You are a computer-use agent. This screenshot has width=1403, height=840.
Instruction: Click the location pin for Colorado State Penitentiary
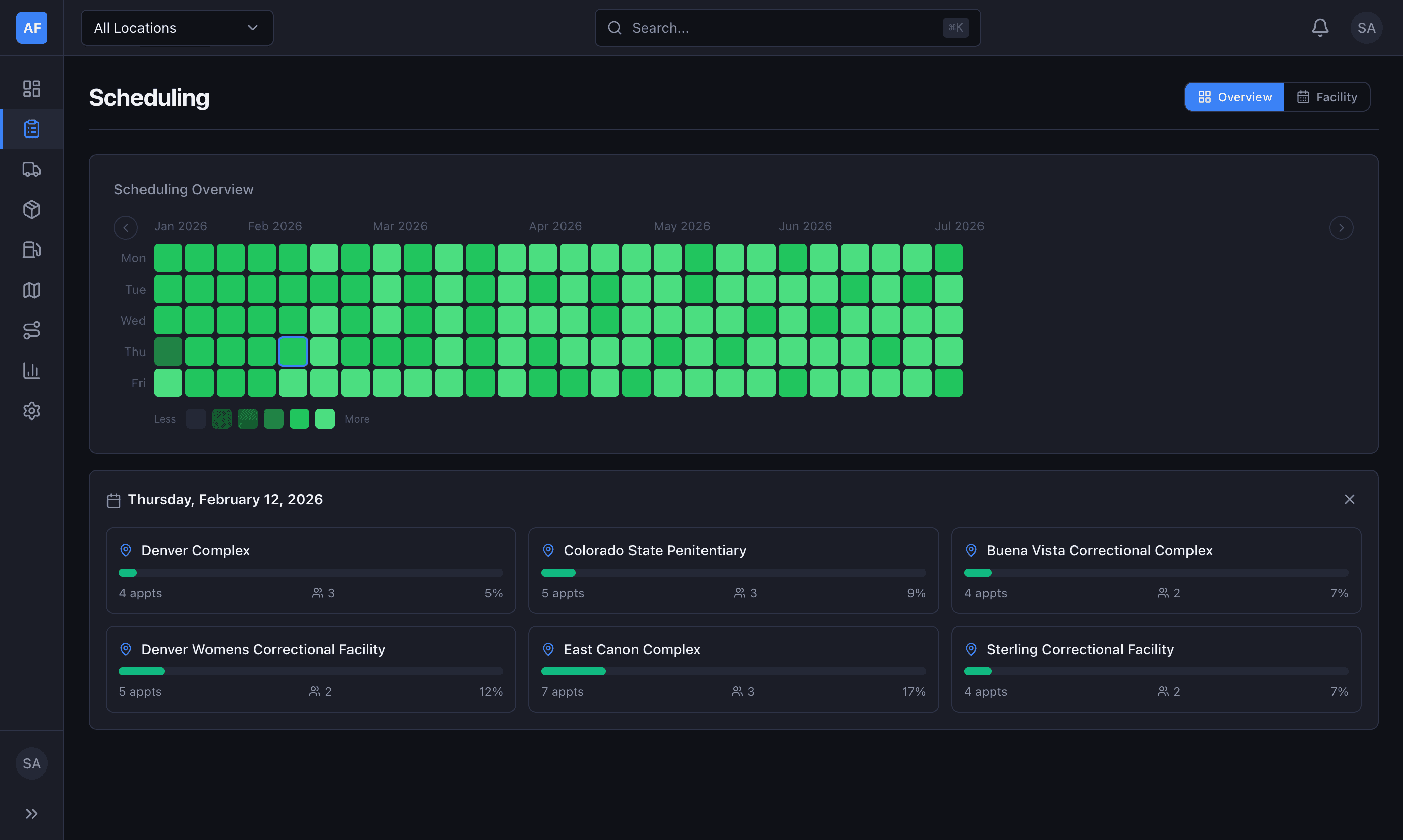(x=548, y=550)
